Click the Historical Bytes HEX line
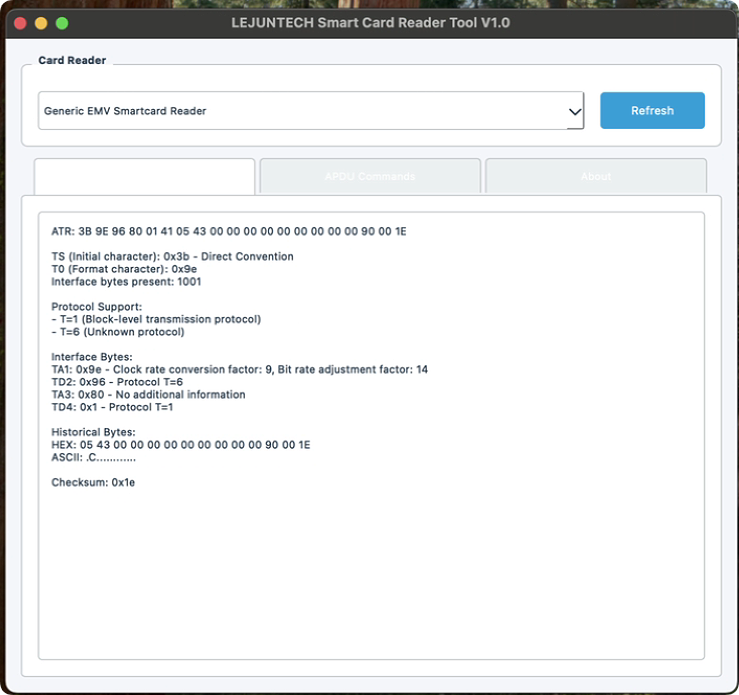Screen dimensions: 739x695 click(180, 445)
